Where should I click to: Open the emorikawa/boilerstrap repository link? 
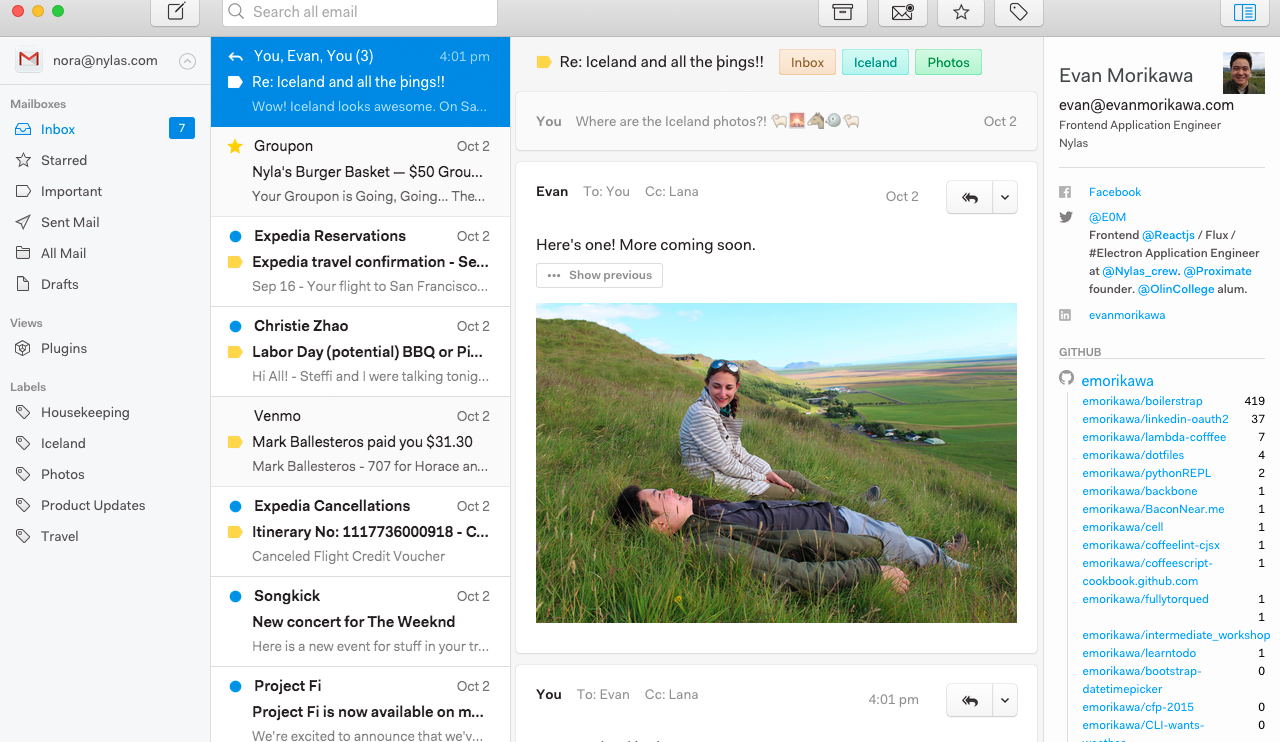point(1142,401)
